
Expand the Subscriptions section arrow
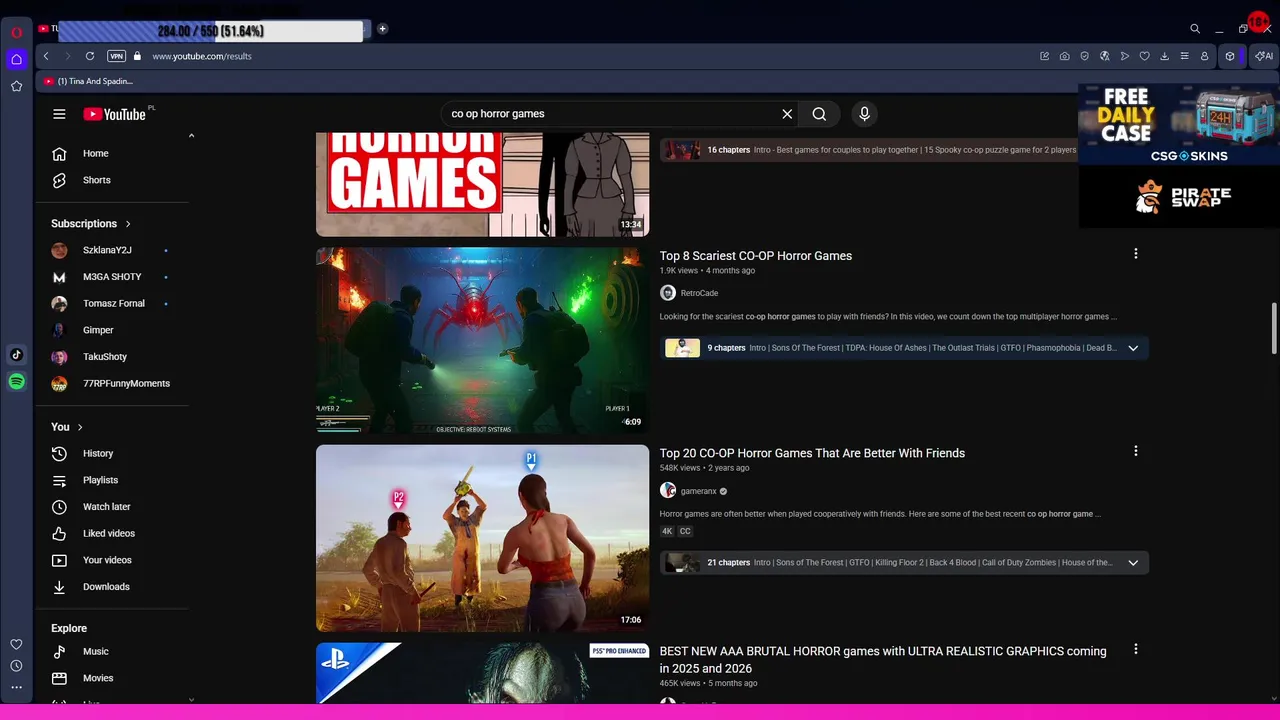tap(128, 224)
